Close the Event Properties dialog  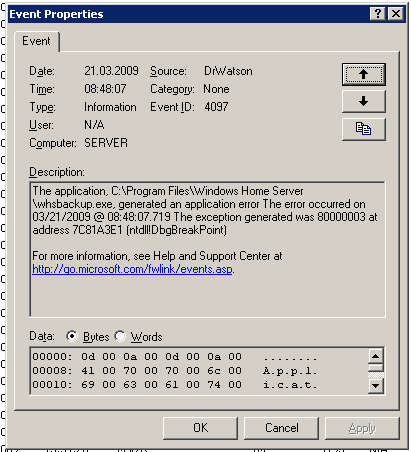point(396,14)
